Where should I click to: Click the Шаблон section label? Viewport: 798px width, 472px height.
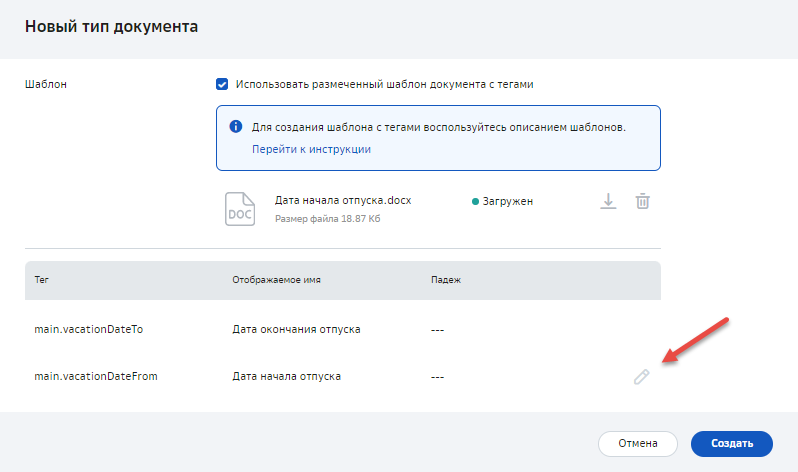point(46,84)
